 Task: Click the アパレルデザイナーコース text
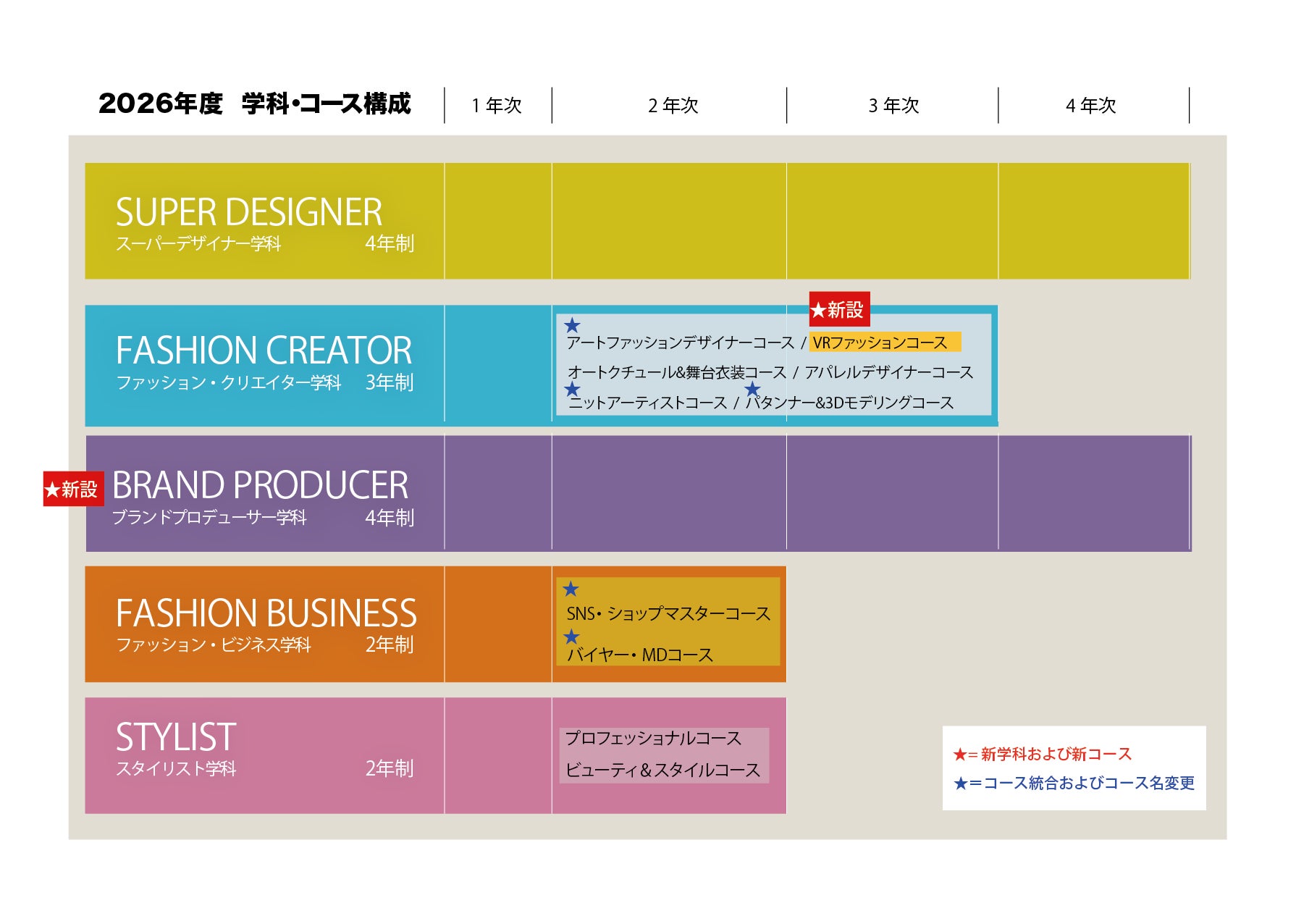[889, 372]
